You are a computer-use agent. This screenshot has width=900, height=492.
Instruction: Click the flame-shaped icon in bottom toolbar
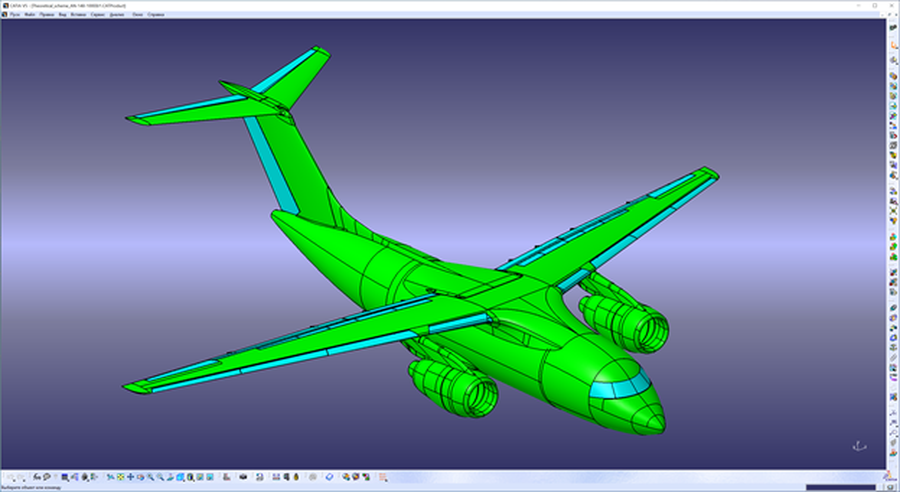[x=296, y=476]
